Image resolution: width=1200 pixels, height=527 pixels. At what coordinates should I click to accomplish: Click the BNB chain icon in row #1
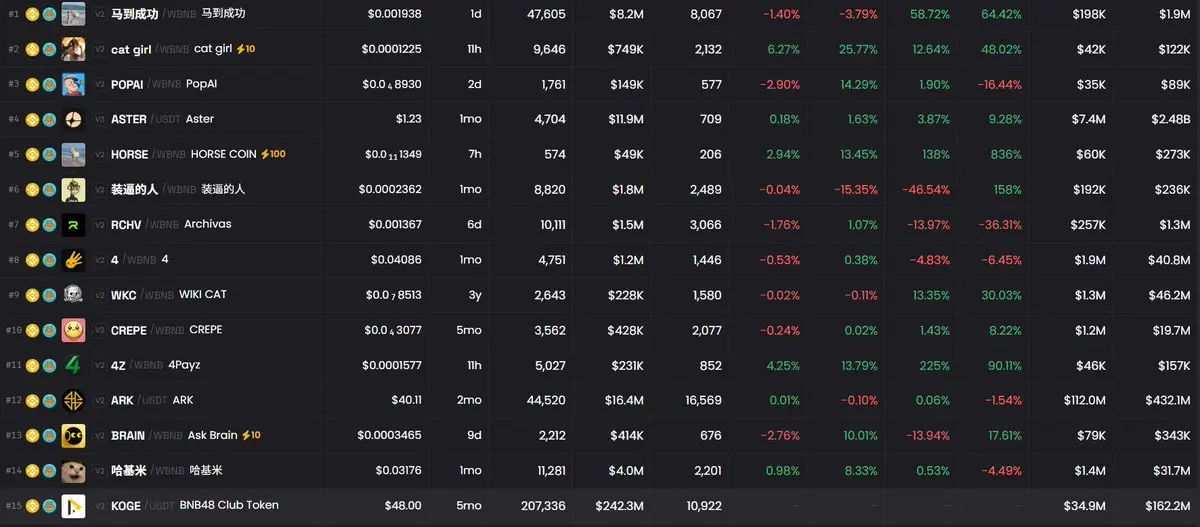pyautogui.click(x=32, y=14)
